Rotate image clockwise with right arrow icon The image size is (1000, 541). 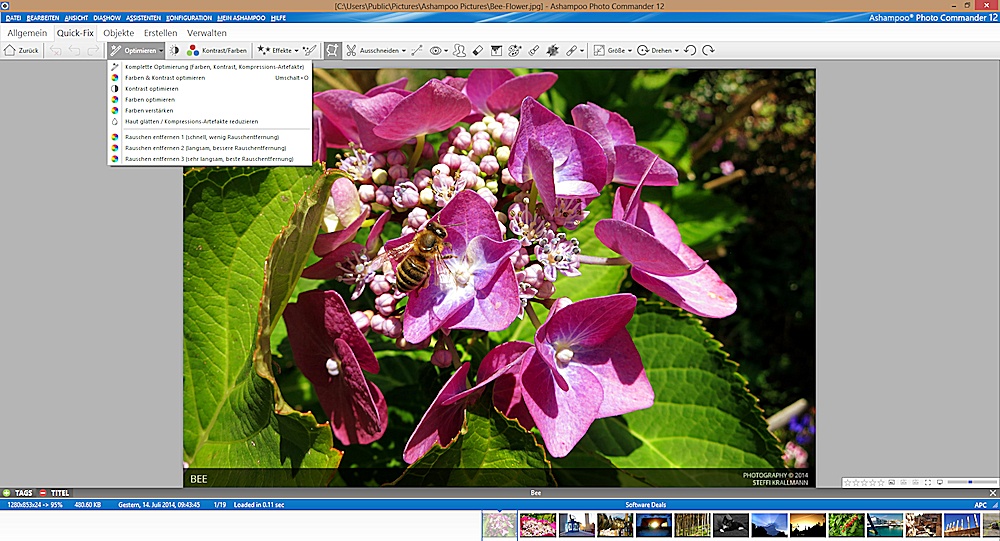point(708,49)
